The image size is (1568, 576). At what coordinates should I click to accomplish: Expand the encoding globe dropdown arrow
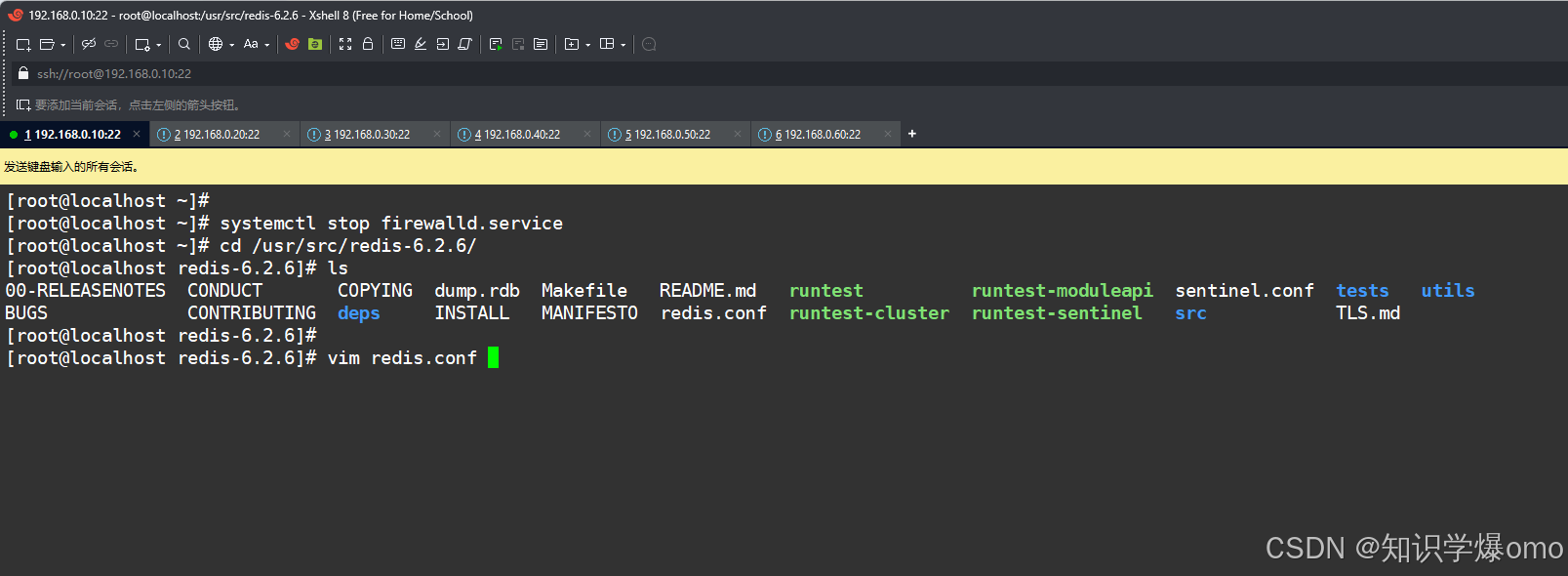pos(232,45)
